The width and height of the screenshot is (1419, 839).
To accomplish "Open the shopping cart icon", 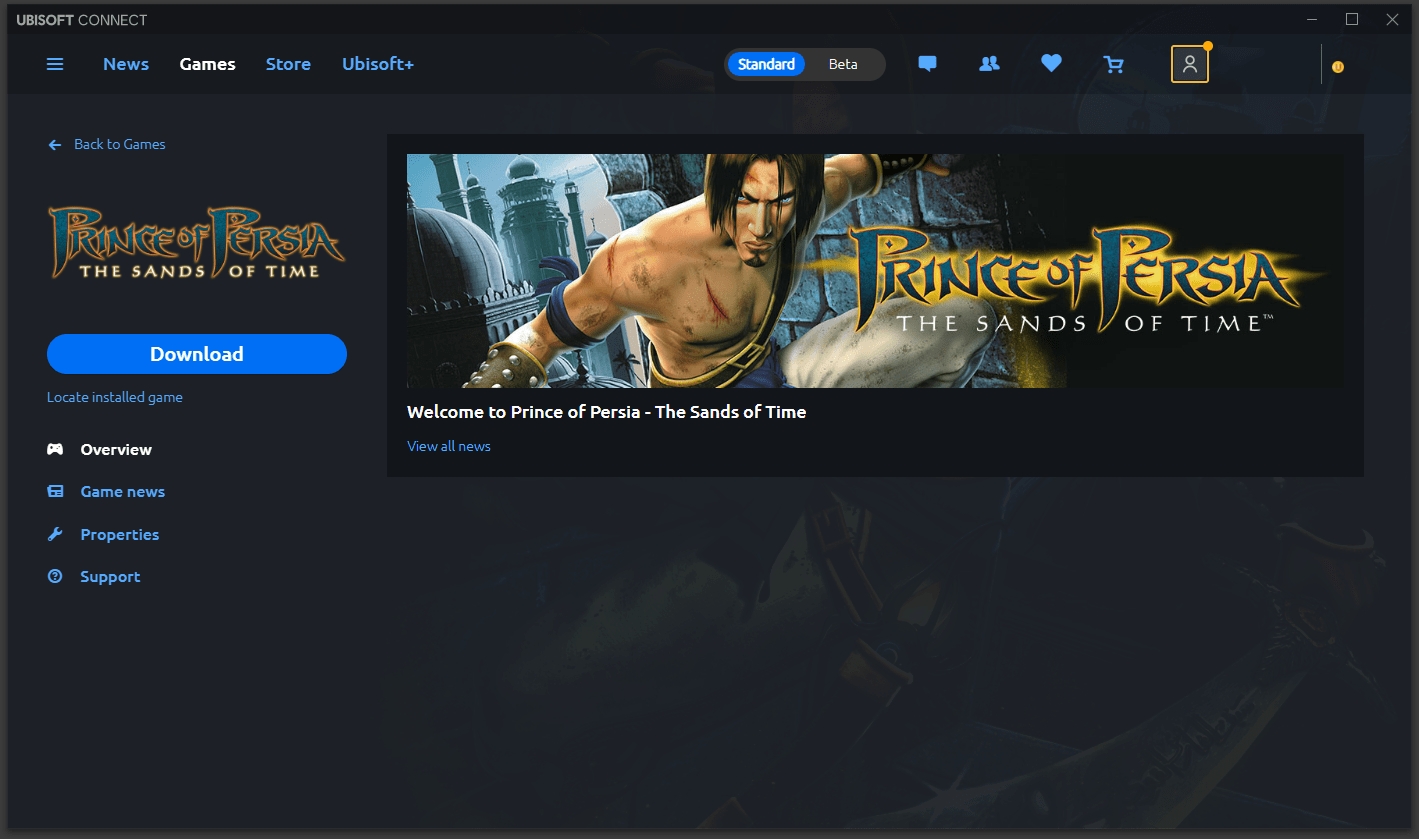I will tap(1113, 64).
